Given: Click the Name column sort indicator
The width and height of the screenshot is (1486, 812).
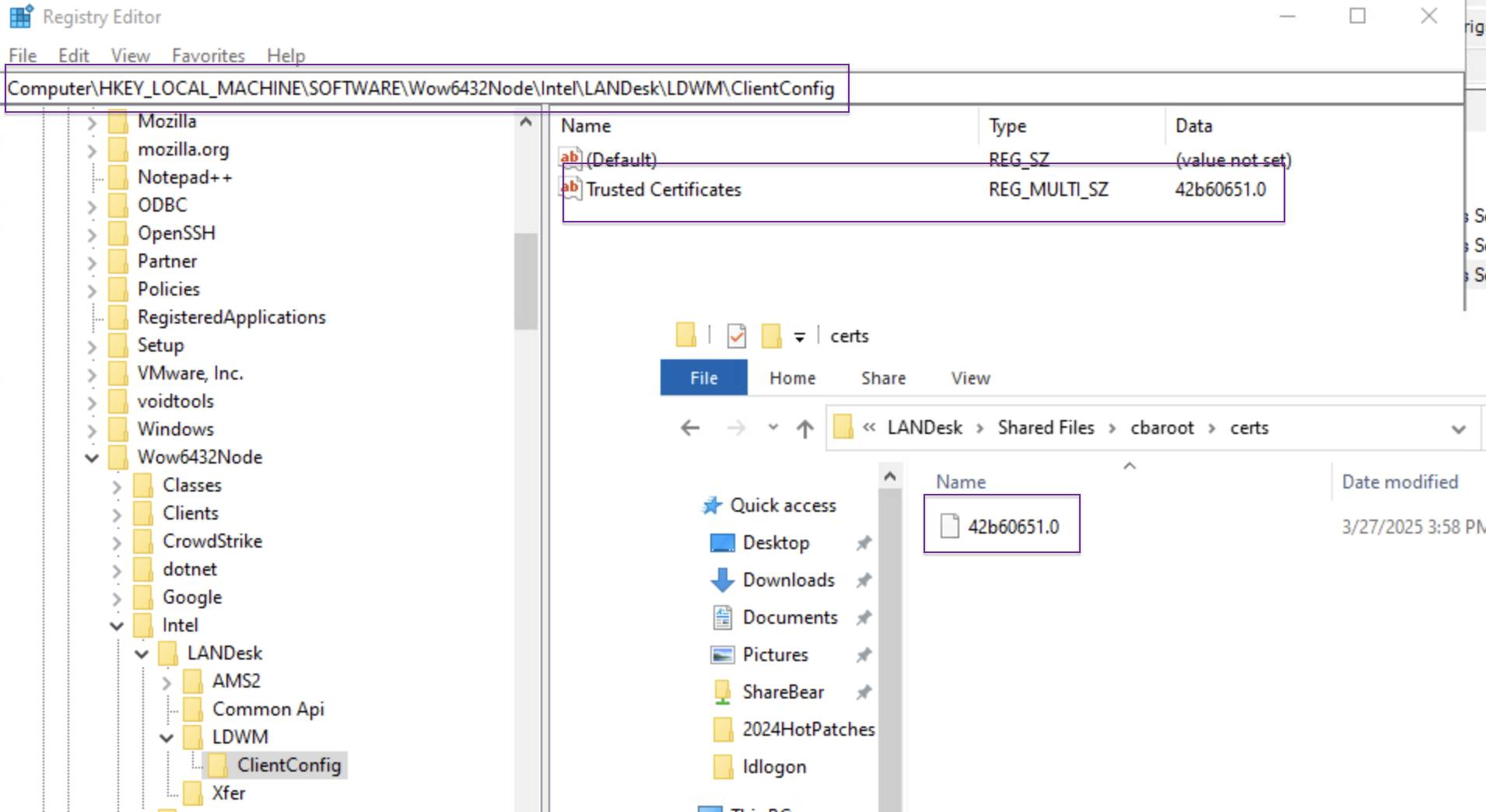Looking at the screenshot, I should pyautogui.click(x=1130, y=465).
